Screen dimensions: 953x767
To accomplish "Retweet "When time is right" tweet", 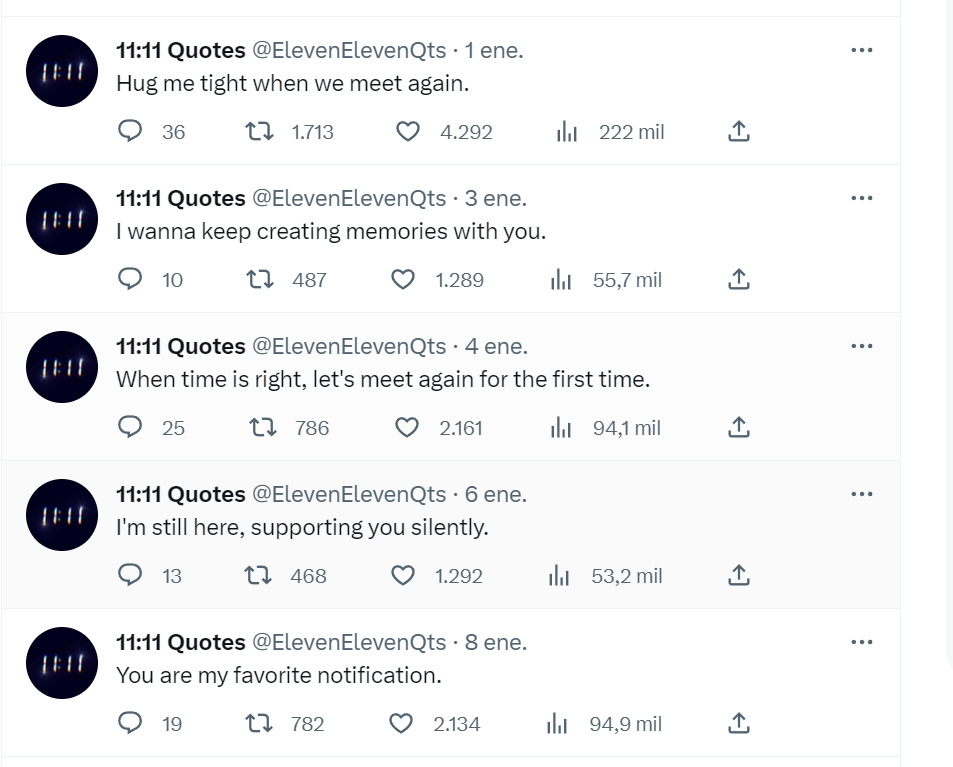I will tap(263, 428).
